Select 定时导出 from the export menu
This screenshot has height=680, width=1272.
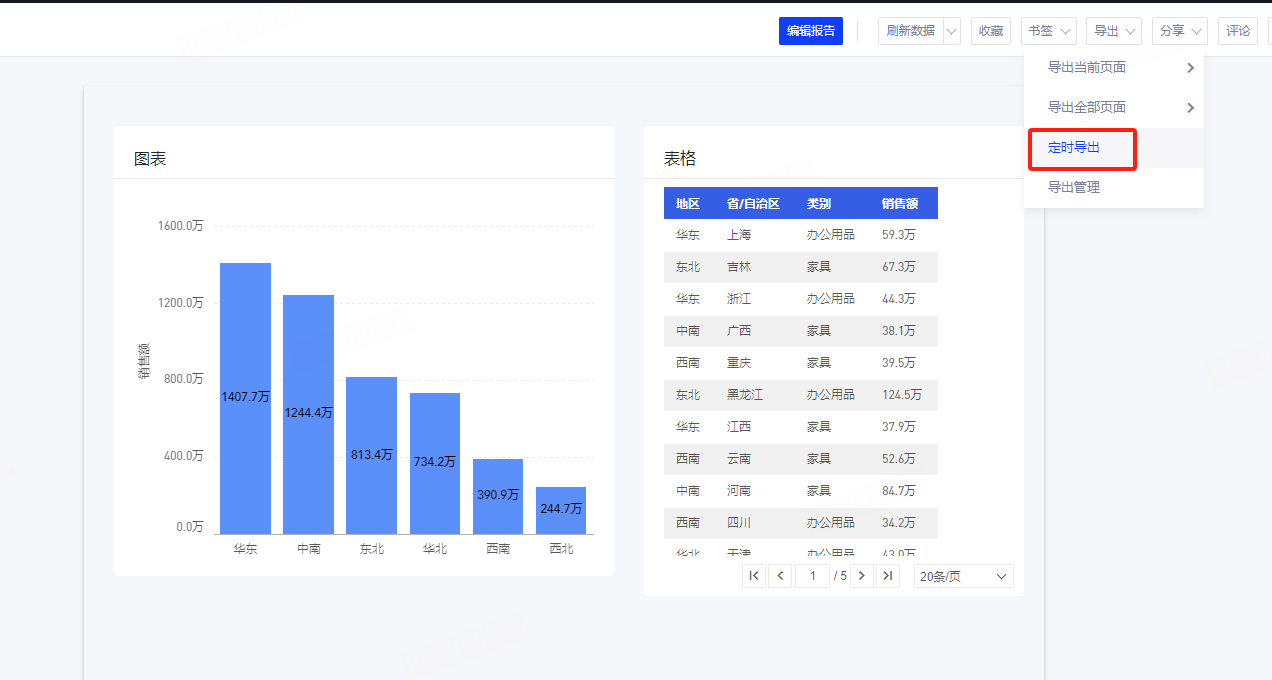(1074, 148)
